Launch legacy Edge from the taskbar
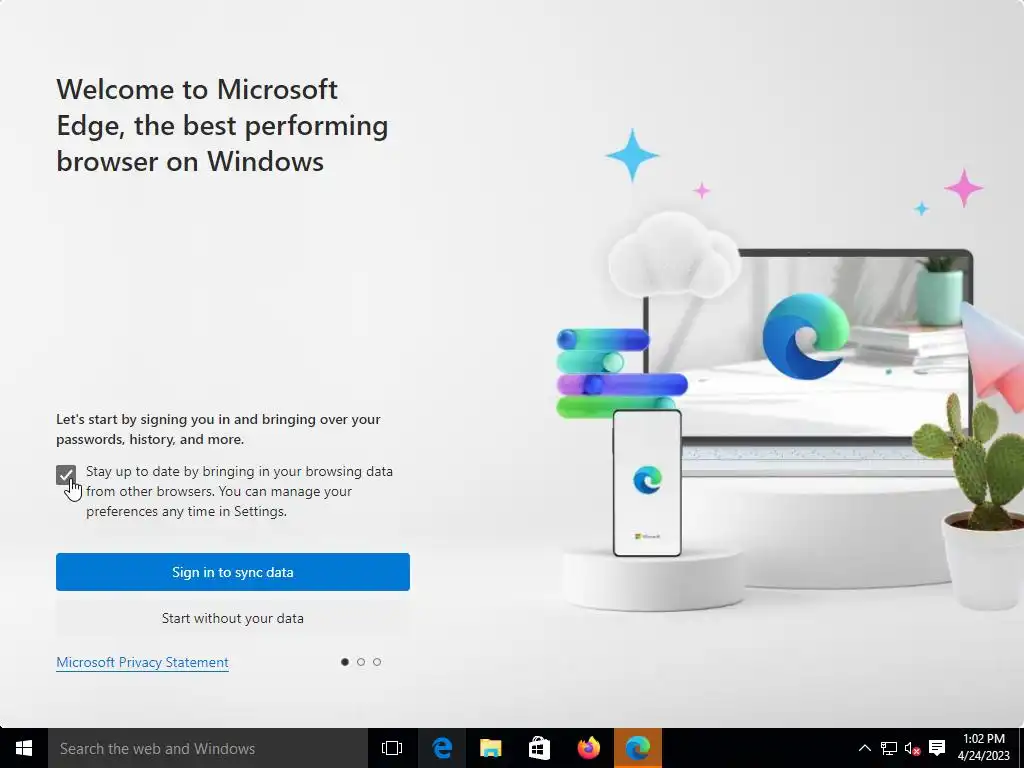 [442, 748]
